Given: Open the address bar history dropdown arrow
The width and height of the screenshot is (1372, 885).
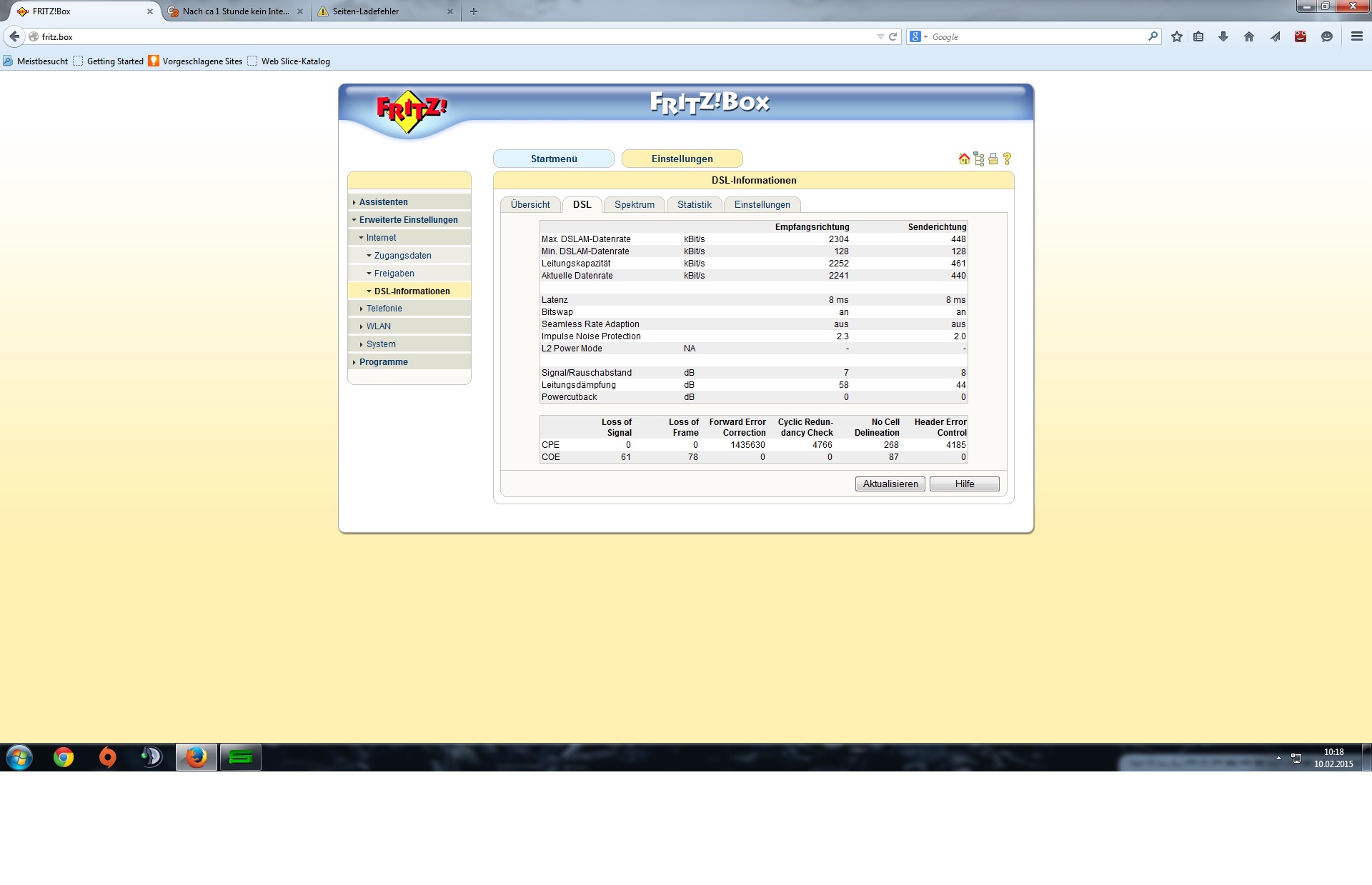Looking at the screenshot, I should coord(880,36).
